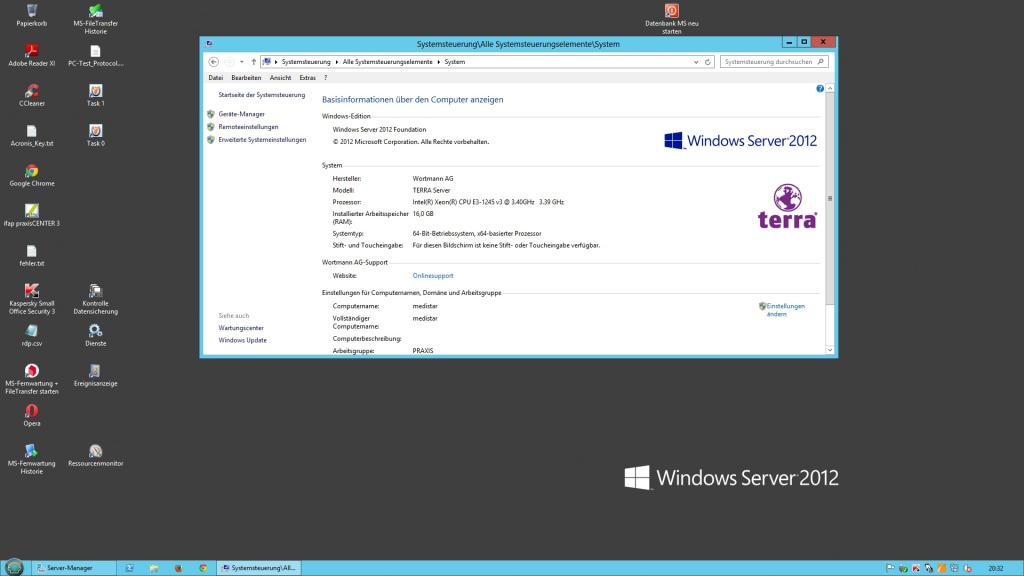Open the recent locations dropdown arrow

pyautogui.click(x=242, y=62)
